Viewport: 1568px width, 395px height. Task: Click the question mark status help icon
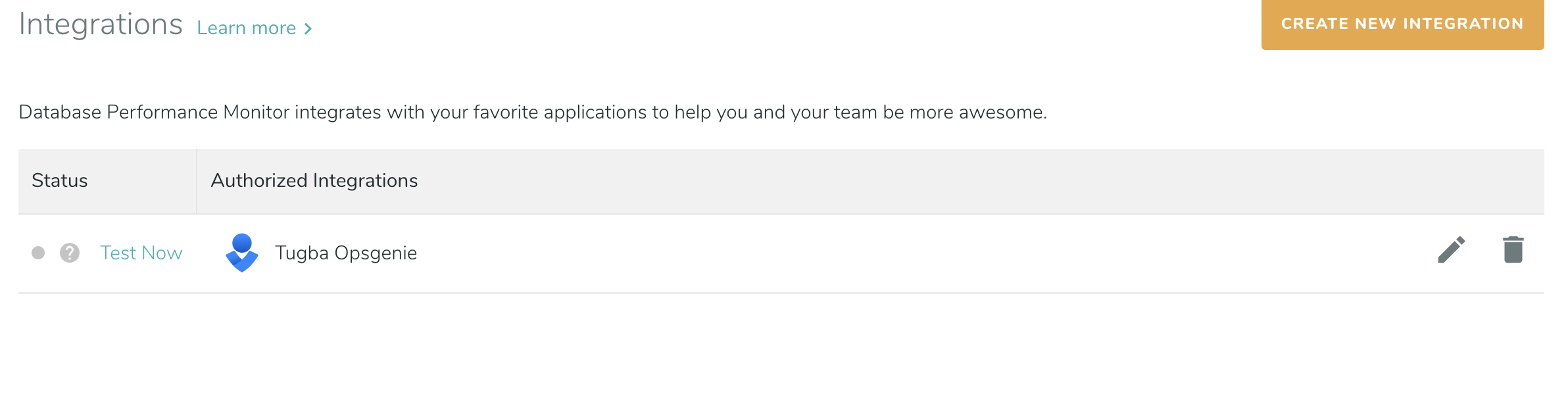(x=70, y=253)
